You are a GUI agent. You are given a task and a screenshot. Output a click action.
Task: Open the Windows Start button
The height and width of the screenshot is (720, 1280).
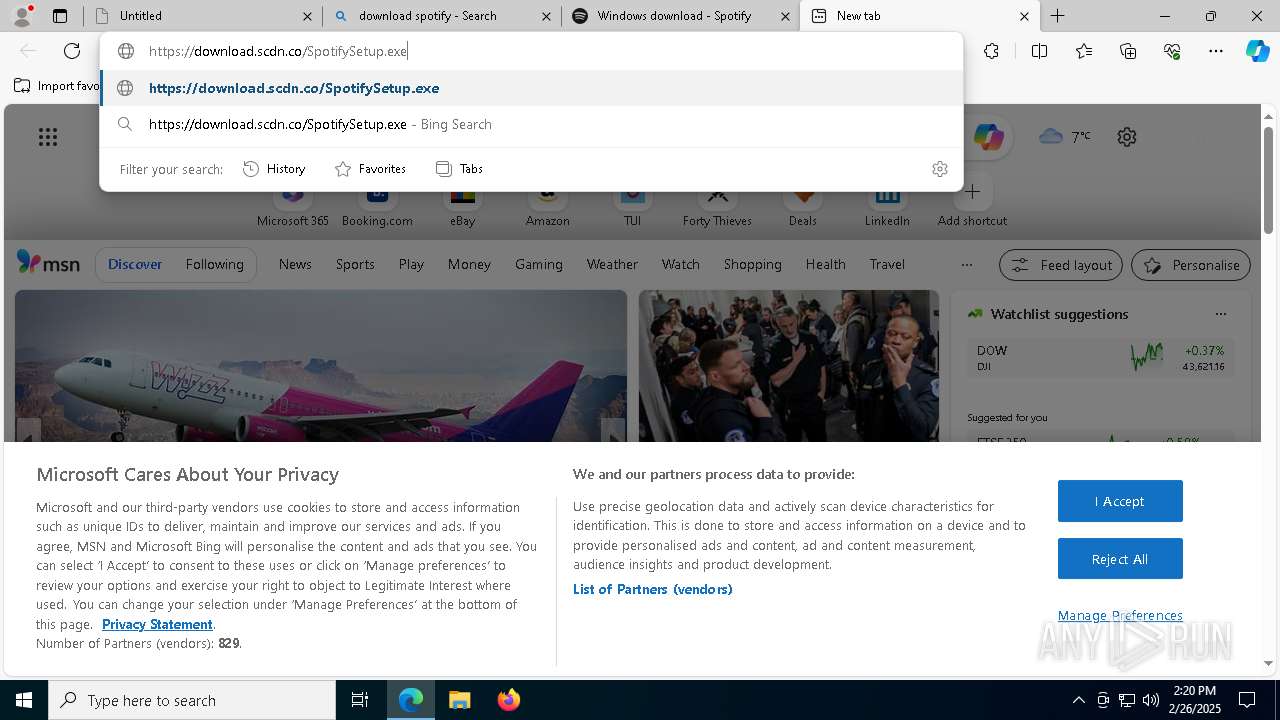(23, 700)
